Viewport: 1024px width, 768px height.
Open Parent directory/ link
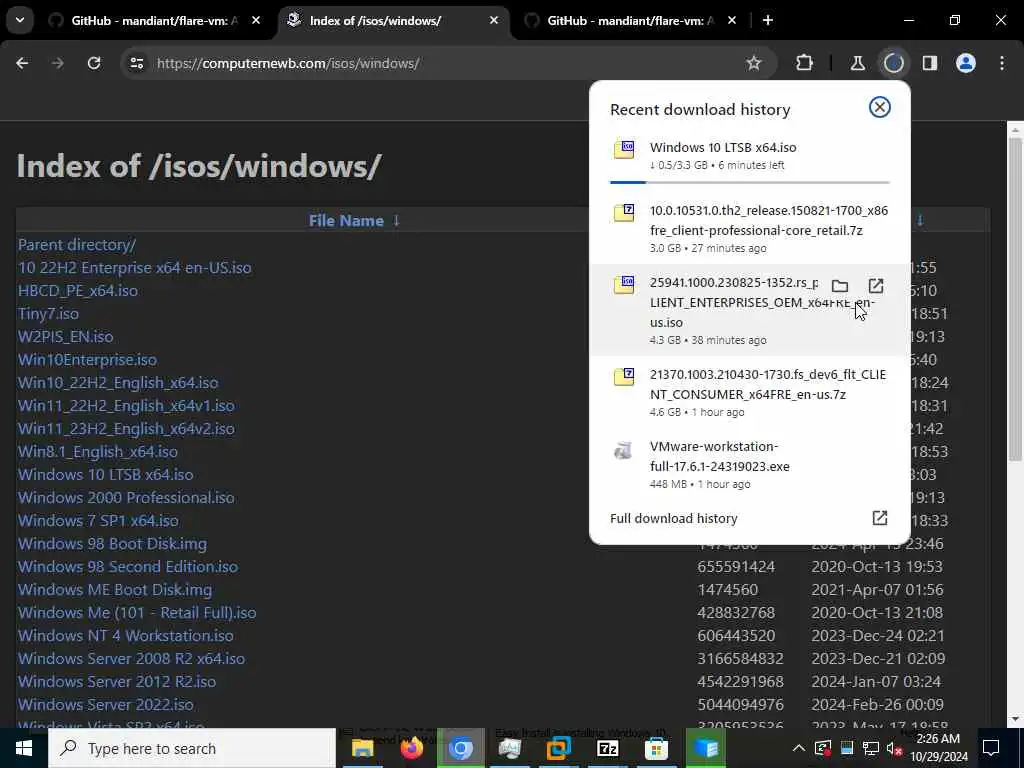[77, 245]
